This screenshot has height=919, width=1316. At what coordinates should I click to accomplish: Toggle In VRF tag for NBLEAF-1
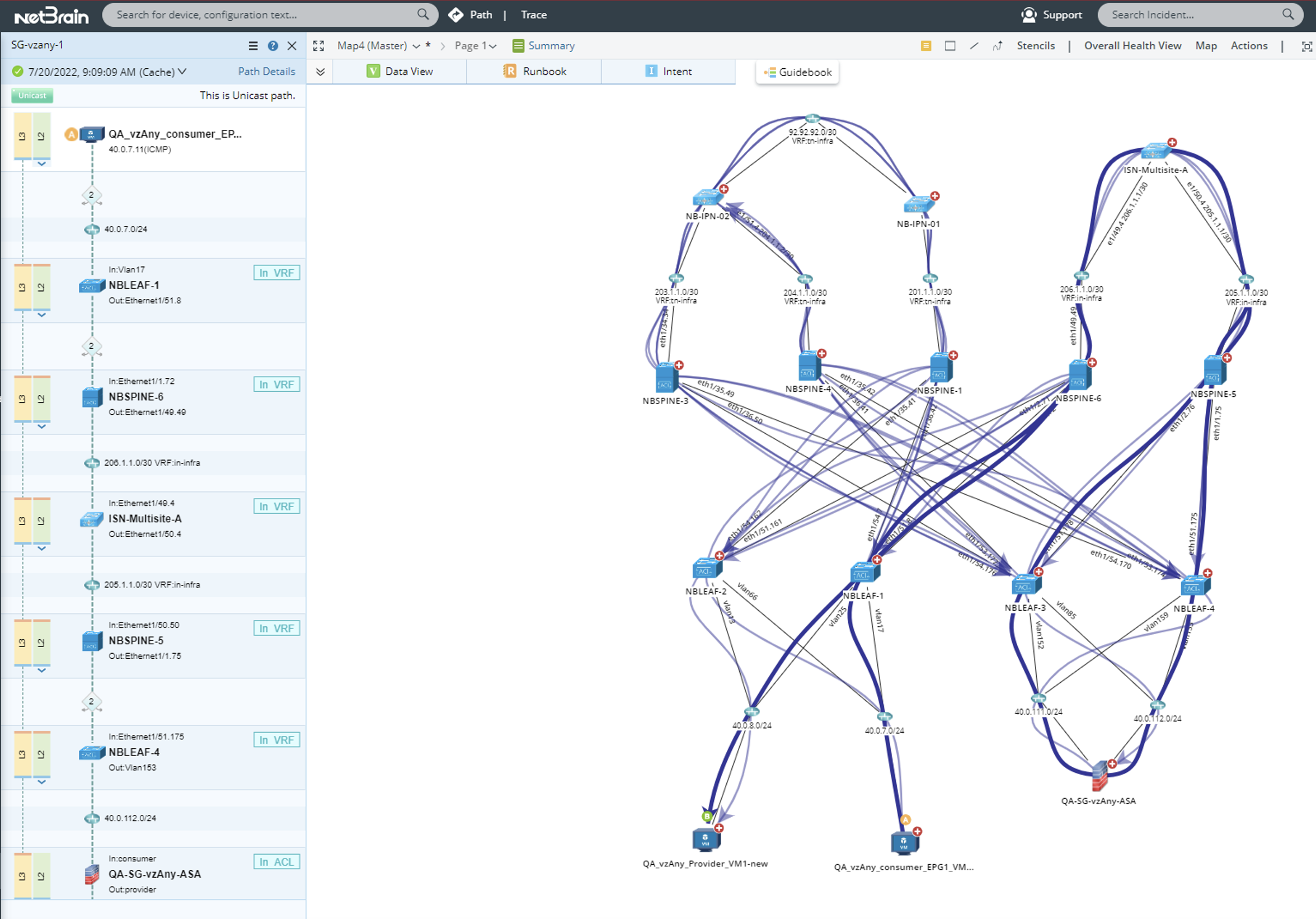point(276,273)
